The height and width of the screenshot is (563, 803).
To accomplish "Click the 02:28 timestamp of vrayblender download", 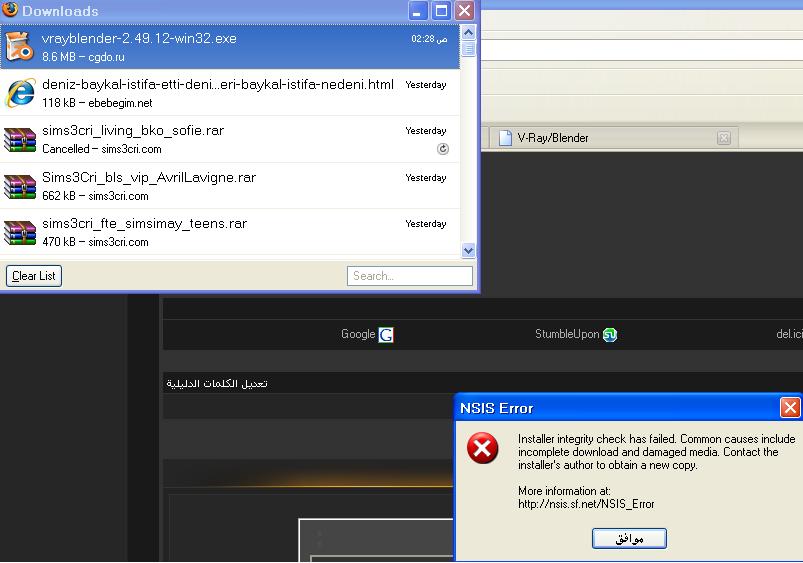I will coord(429,39).
